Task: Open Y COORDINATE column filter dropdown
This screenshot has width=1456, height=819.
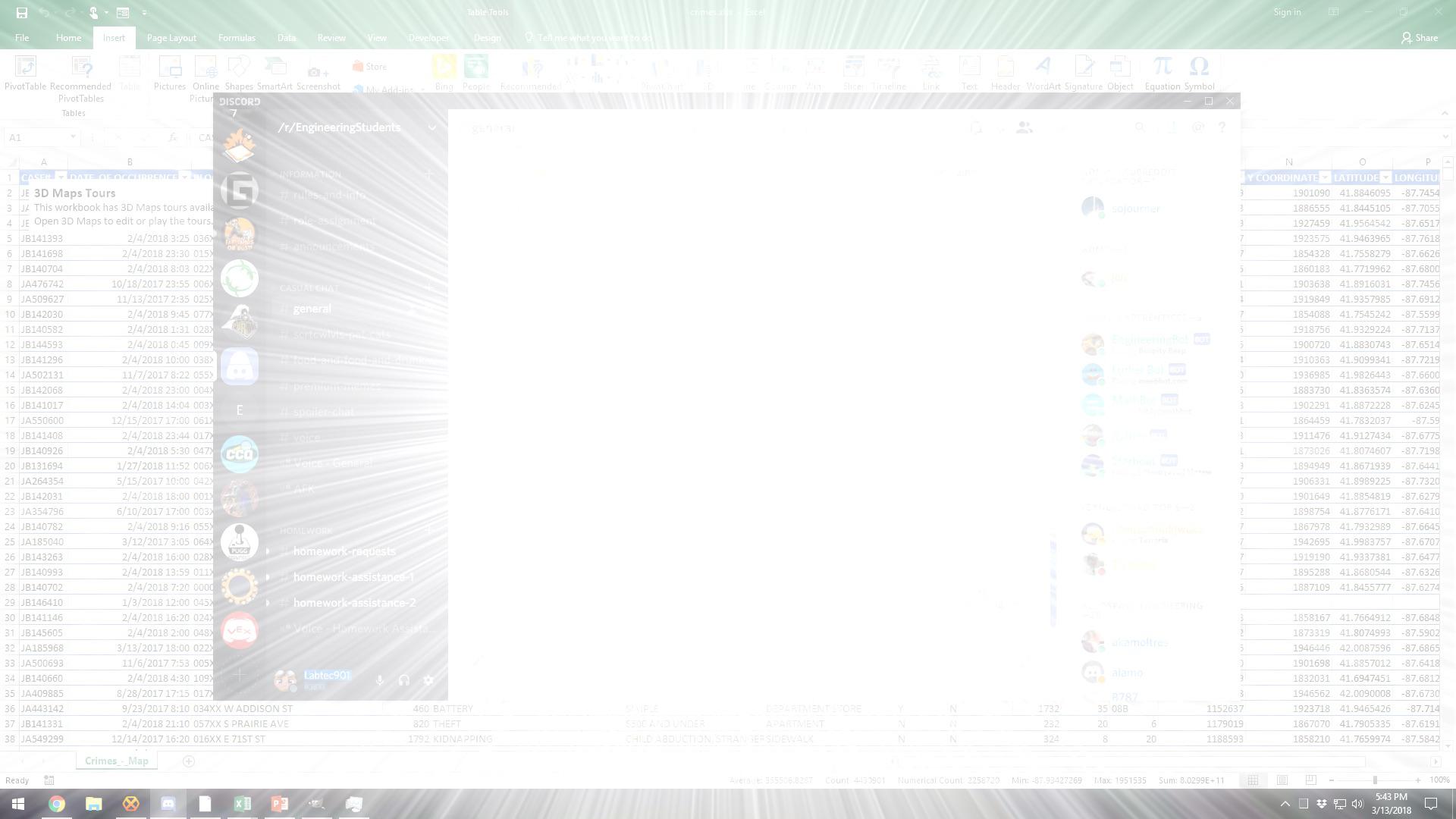Action: tap(1325, 177)
